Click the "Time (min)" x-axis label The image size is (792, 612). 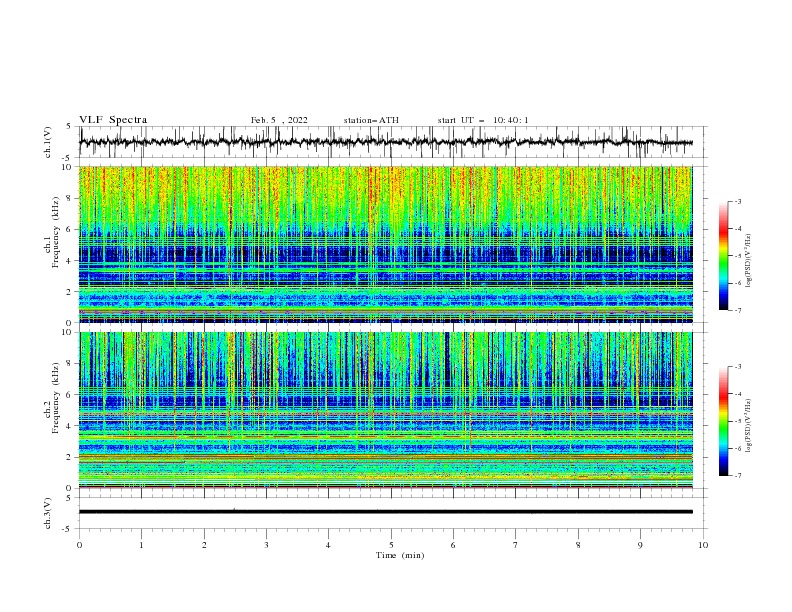click(400, 555)
